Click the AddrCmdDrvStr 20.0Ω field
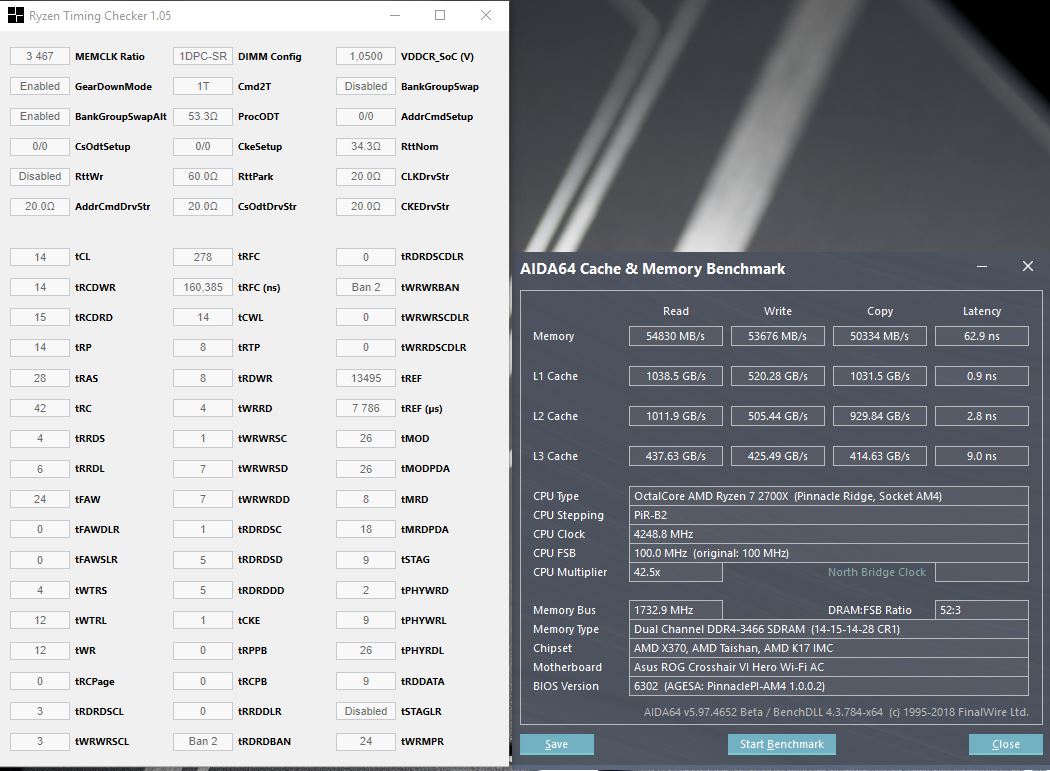Image resolution: width=1050 pixels, height=771 pixels. click(40, 206)
